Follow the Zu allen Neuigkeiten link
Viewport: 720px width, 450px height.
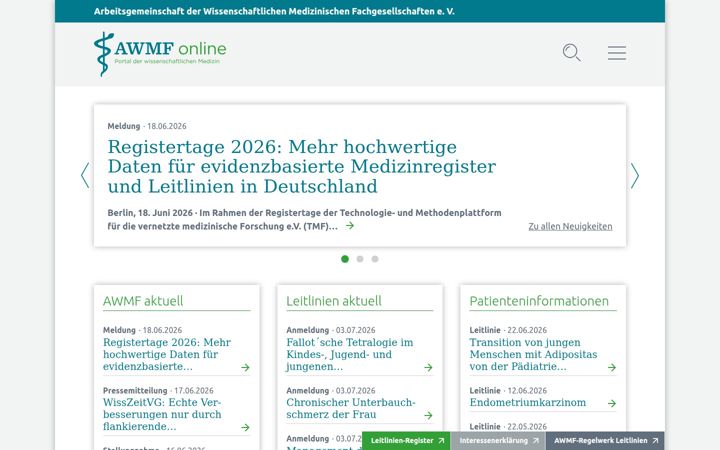[x=570, y=226]
